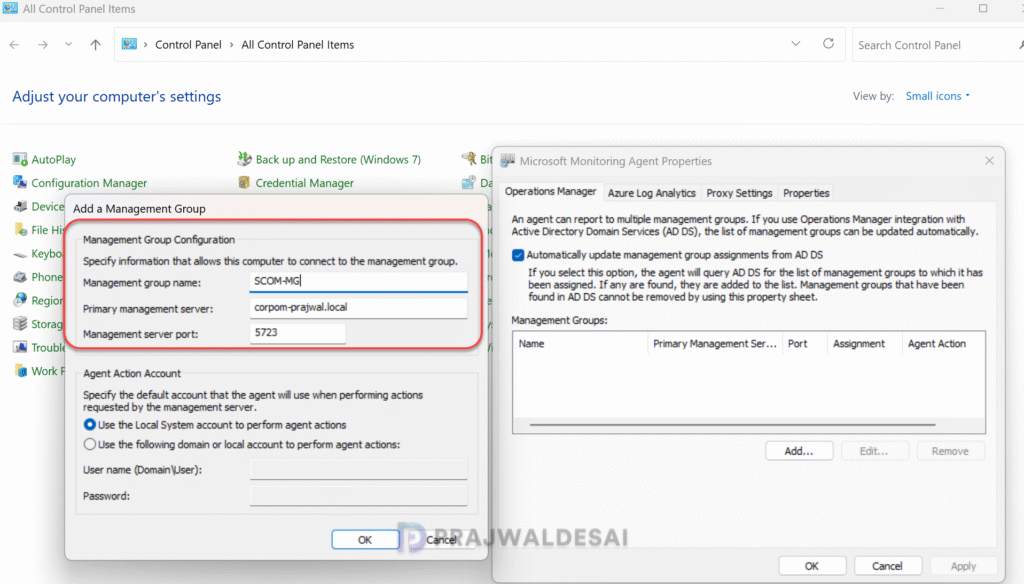Go back with the back arrow
1024x584 pixels.
coord(14,44)
